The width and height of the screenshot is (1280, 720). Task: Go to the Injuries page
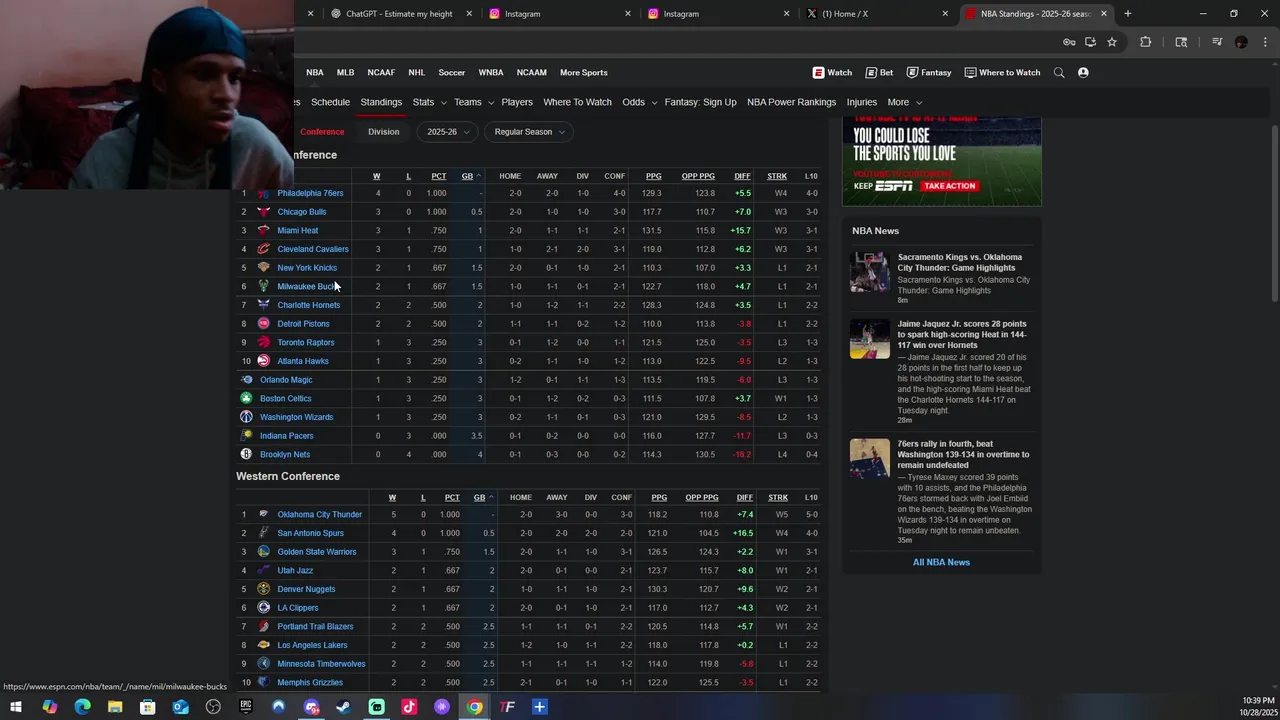tap(861, 102)
